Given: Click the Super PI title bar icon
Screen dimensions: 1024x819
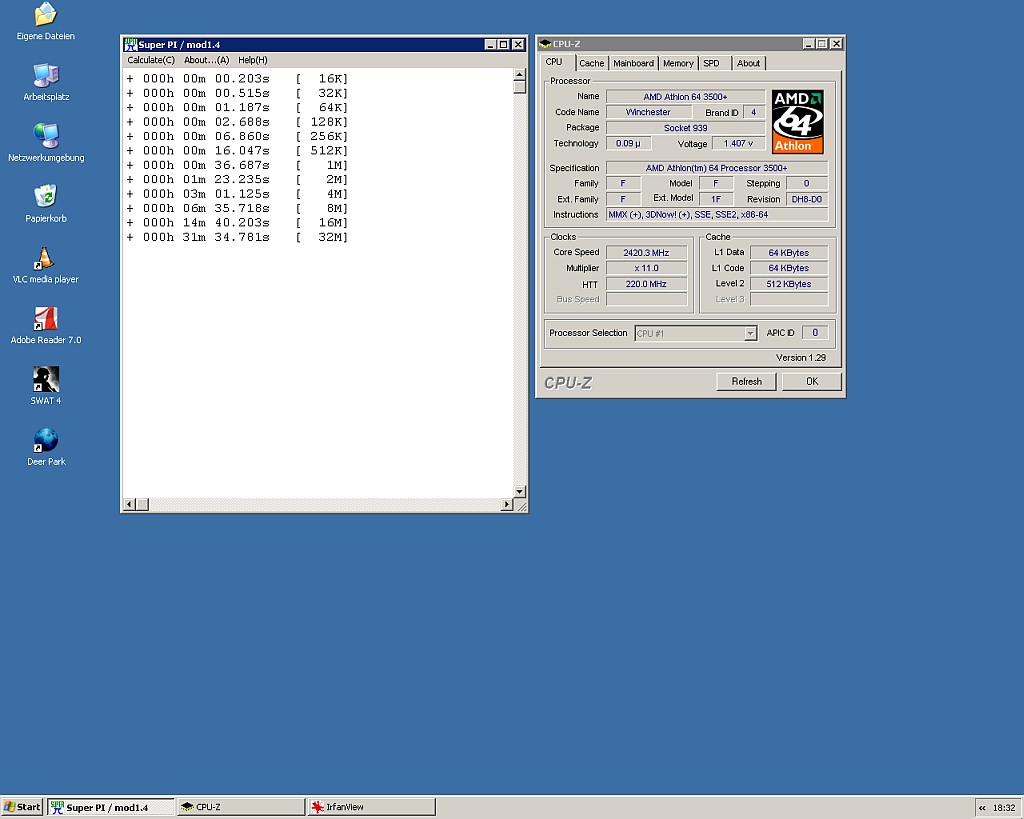Looking at the screenshot, I should (130, 44).
